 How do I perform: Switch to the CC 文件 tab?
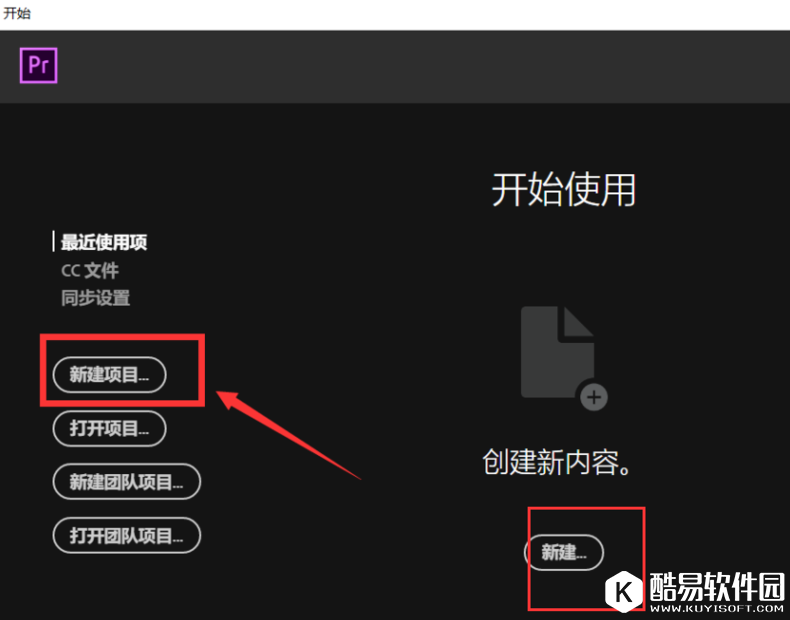click(90, 270)
